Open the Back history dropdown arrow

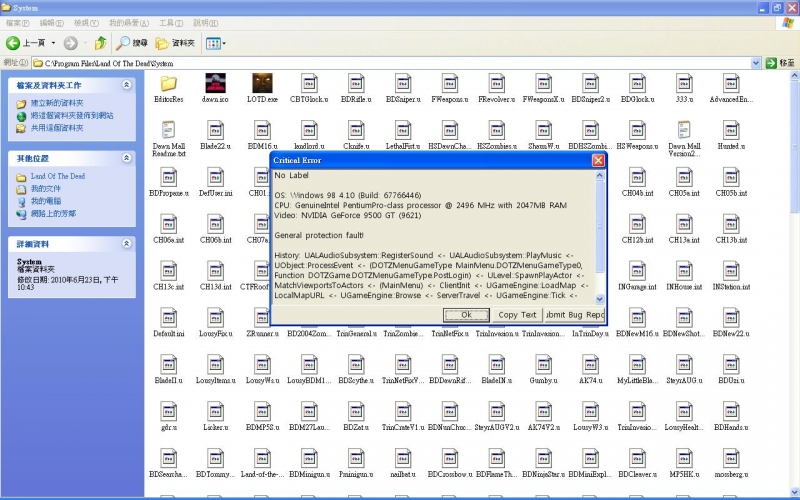(53, 43)
